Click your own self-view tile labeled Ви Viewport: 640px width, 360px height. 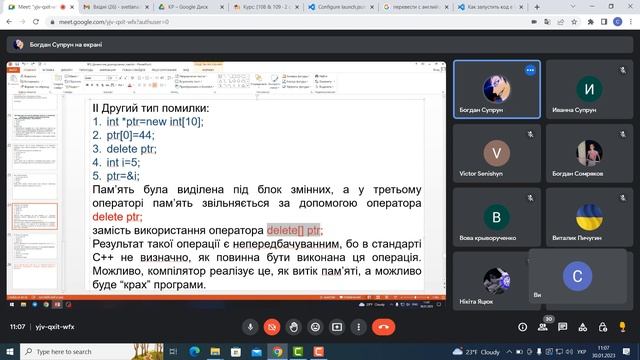coord(578,276)
